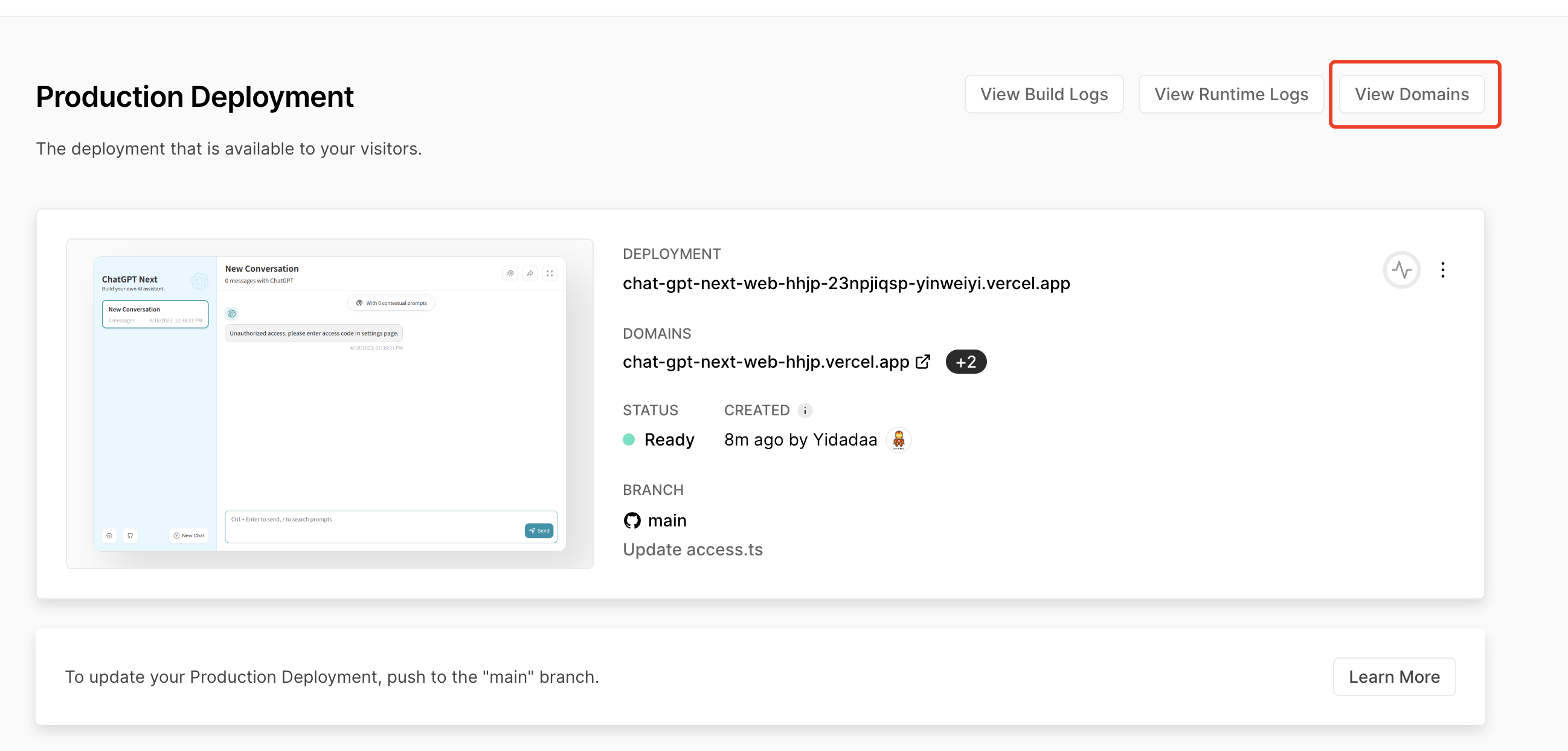Screen dimensions: 1568x751
Task: Open the deployment activity pulse icon
Action: 1401,270
